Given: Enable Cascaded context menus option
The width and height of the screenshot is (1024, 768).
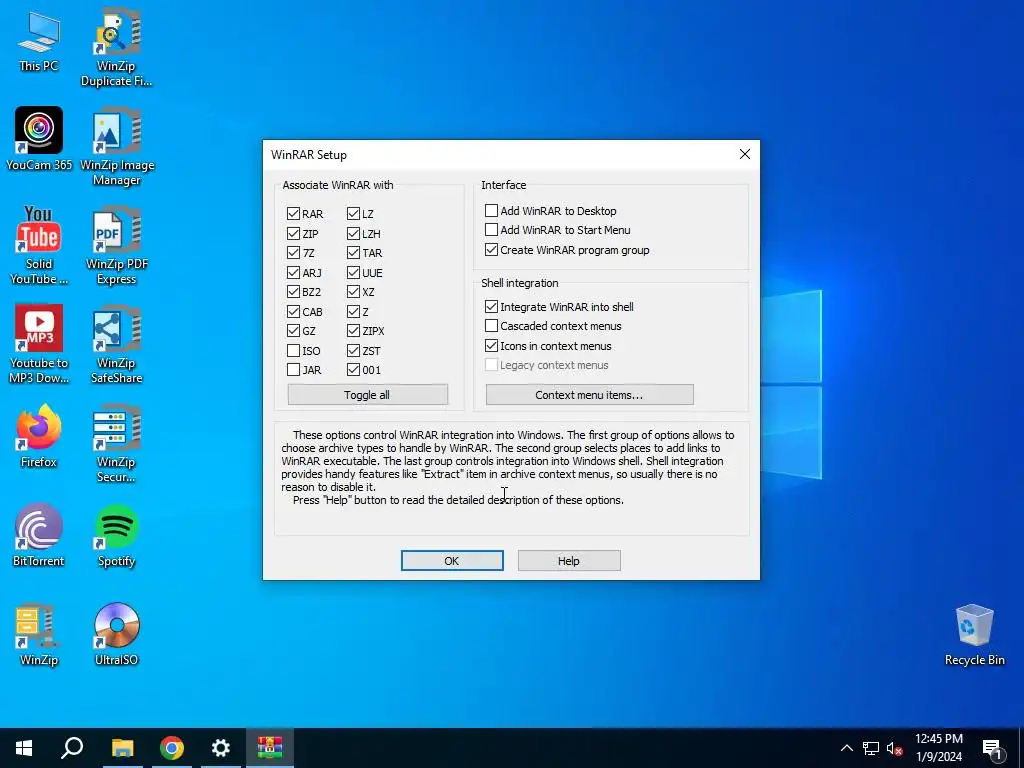Looking at the screenshot, I should (x=491, y=325).
